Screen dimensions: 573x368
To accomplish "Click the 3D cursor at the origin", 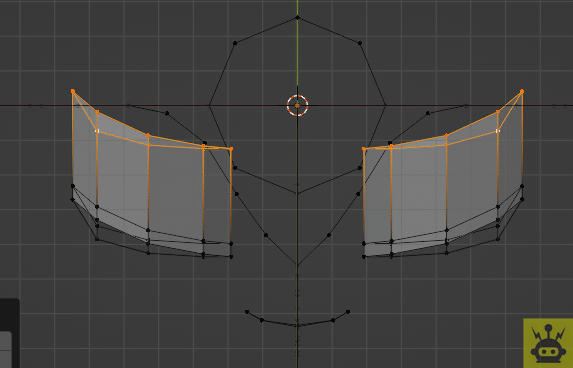I will pyautogui.click(x=297, y=105).
